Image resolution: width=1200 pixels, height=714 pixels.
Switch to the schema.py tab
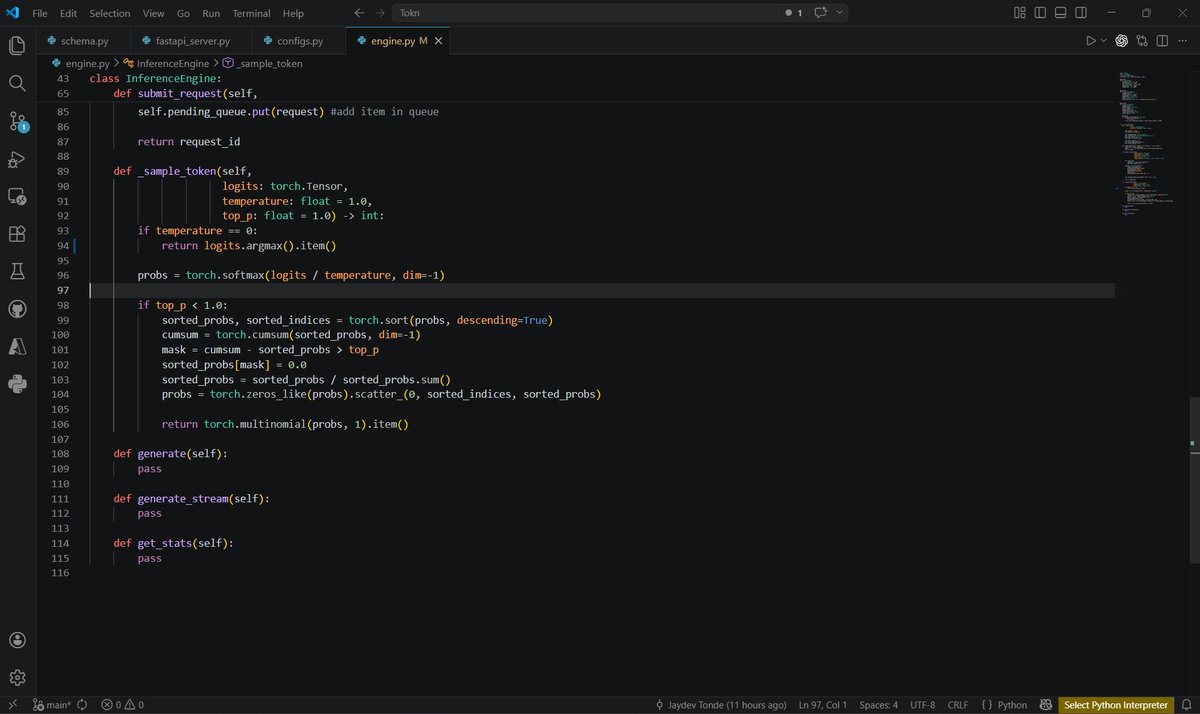(84, 41)
